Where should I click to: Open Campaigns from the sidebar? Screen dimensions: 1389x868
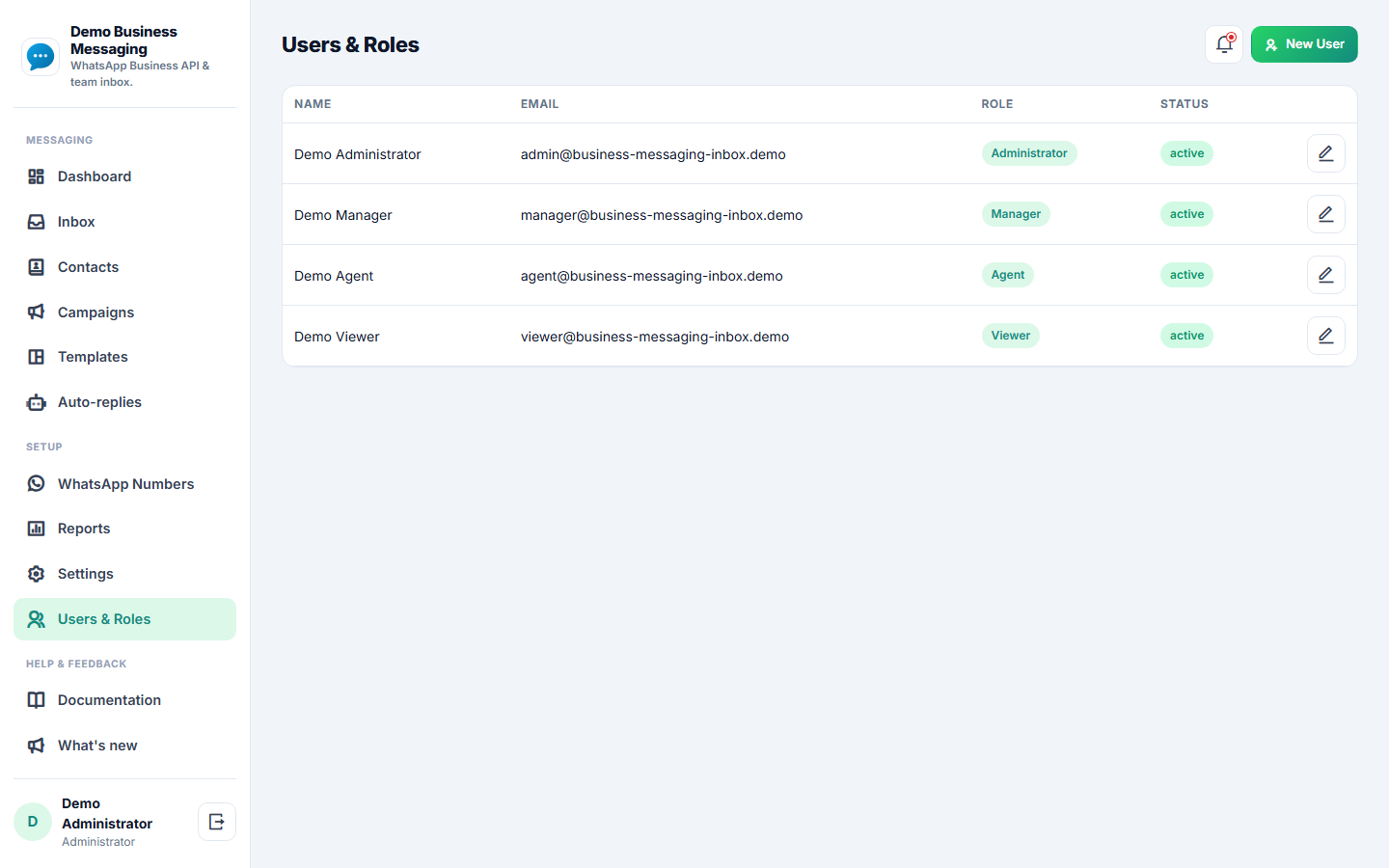124,312
